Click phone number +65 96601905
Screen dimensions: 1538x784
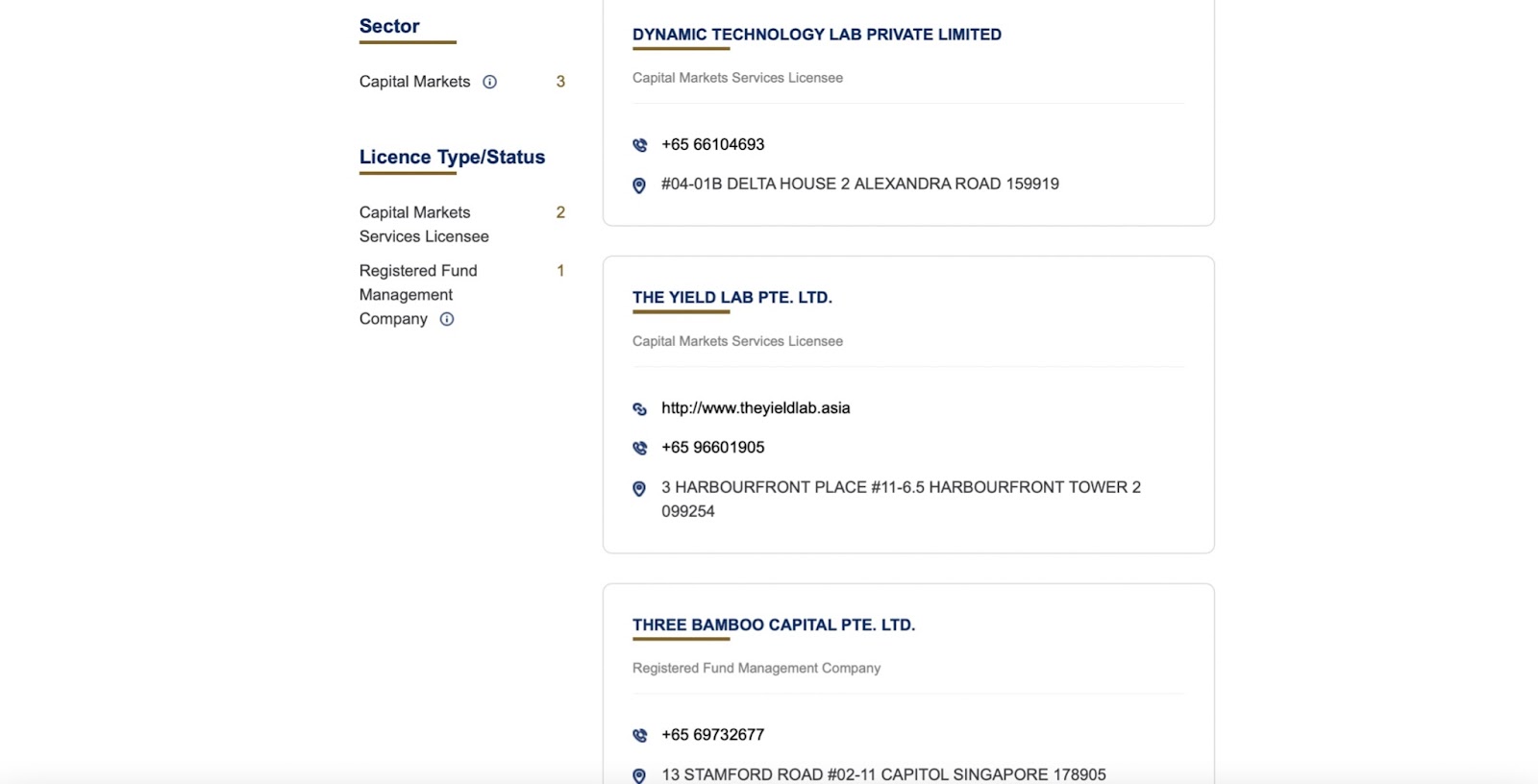pyautogui.click(x=713, y=448)
